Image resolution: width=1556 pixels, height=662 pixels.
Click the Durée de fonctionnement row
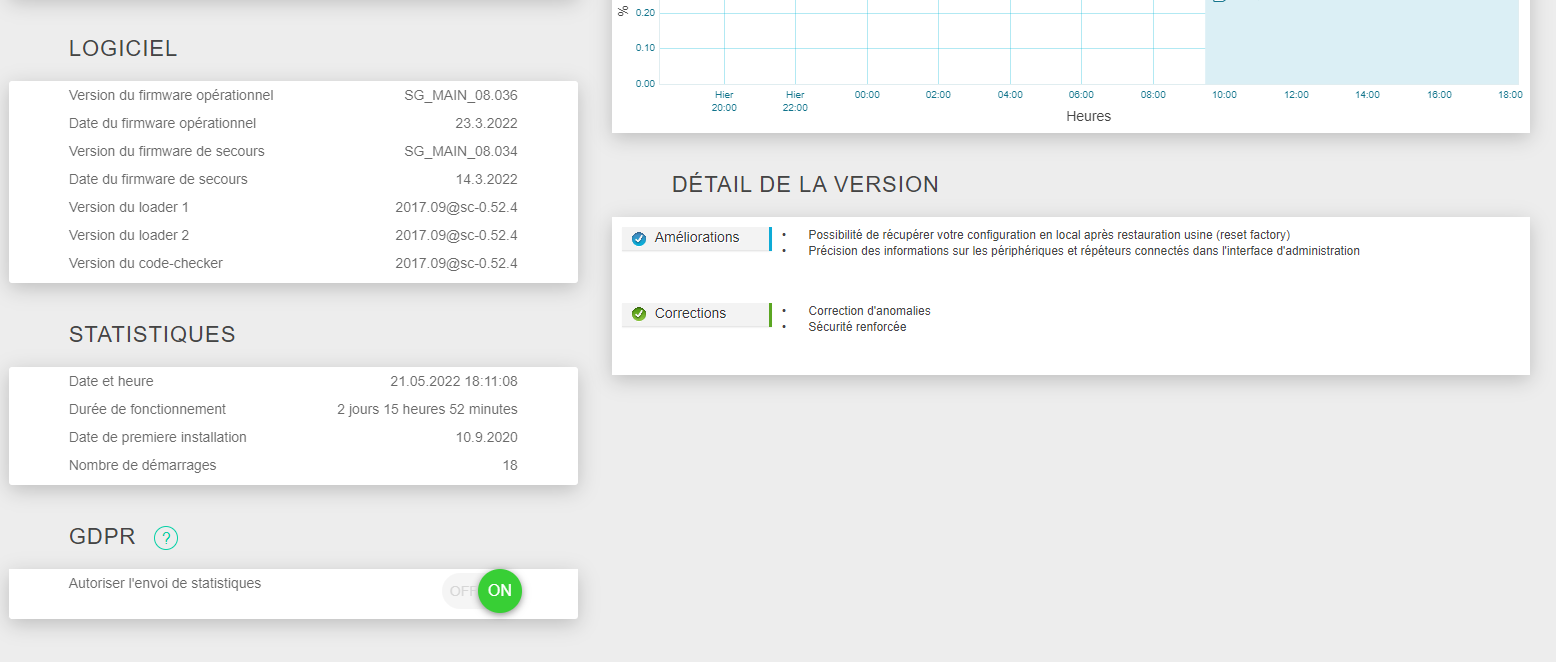coord(293,409)
